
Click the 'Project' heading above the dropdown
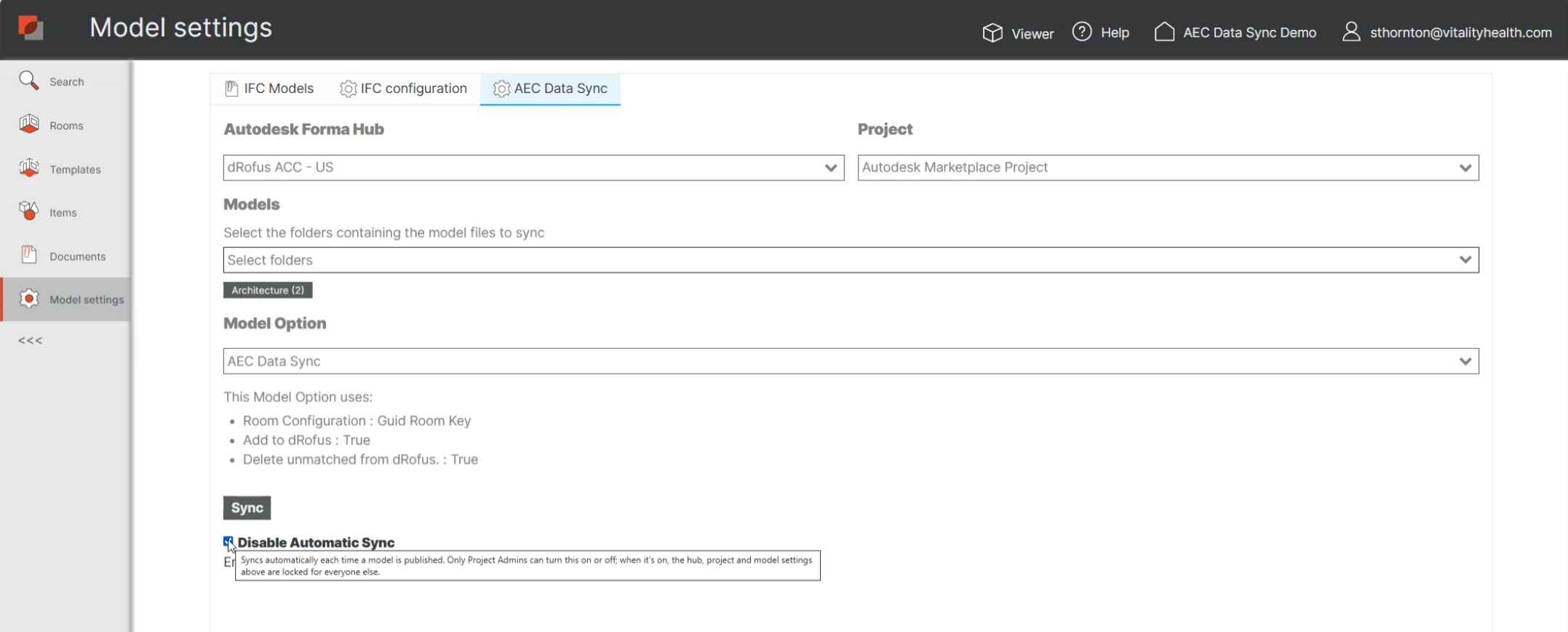coord(885,129)
